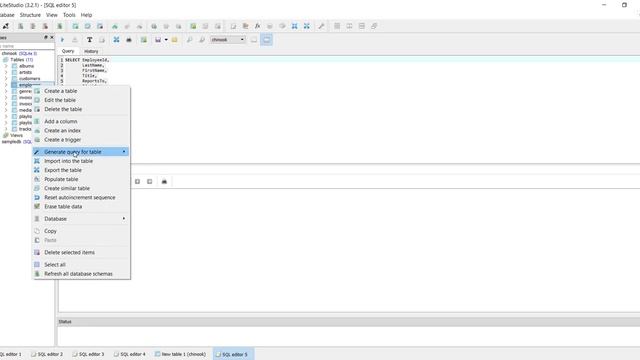Switch to SQL editor 2 tab
Image resolution: width=640 pixels, height=360 pixels.
47,354
